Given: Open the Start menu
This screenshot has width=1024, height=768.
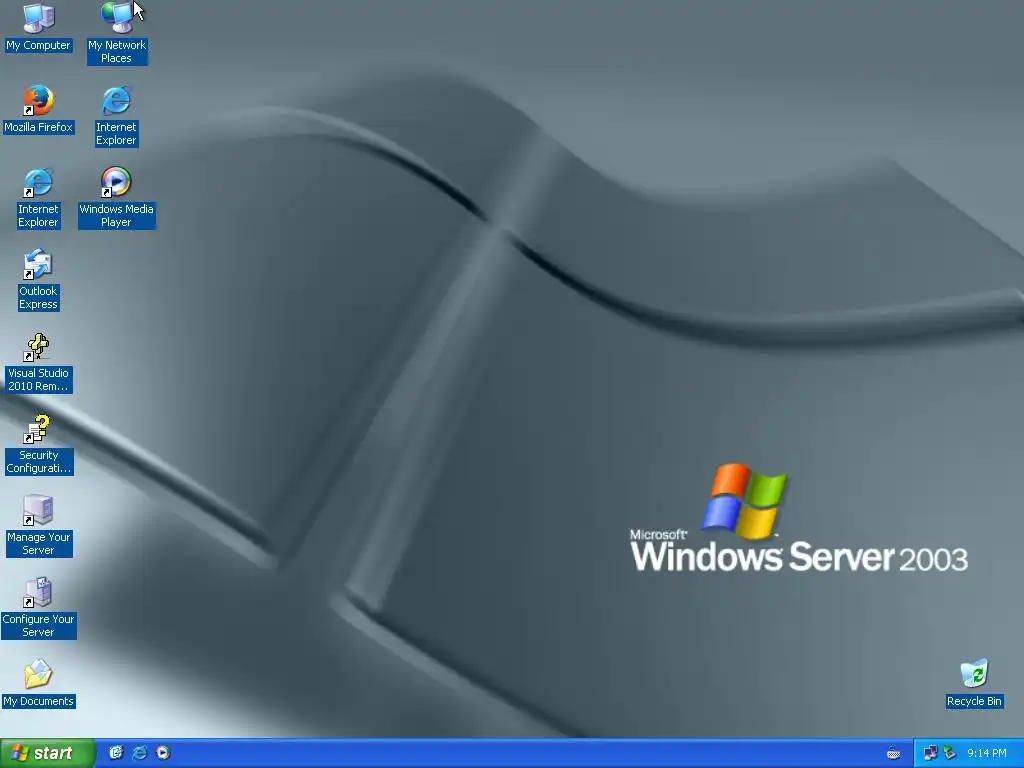Looking at the screenshot, I should (x=48, y=753).
